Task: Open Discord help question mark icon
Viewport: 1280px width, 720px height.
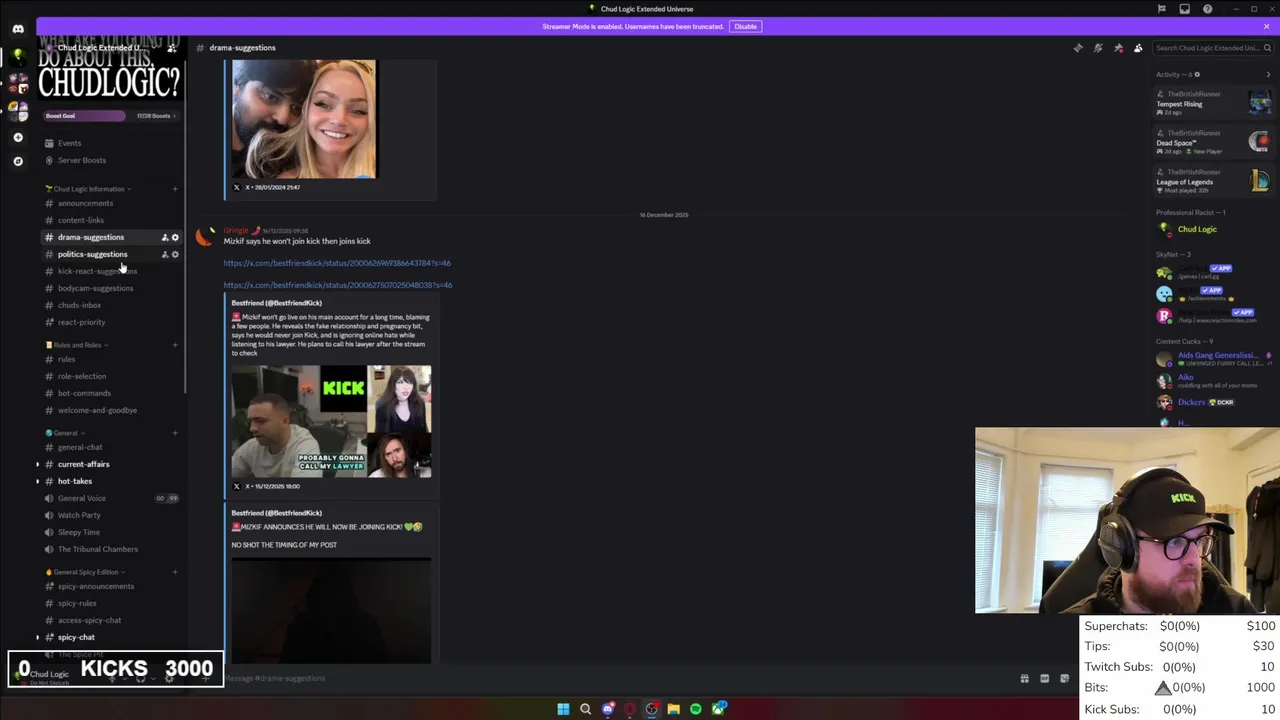Action: [x=1208, y=9]
